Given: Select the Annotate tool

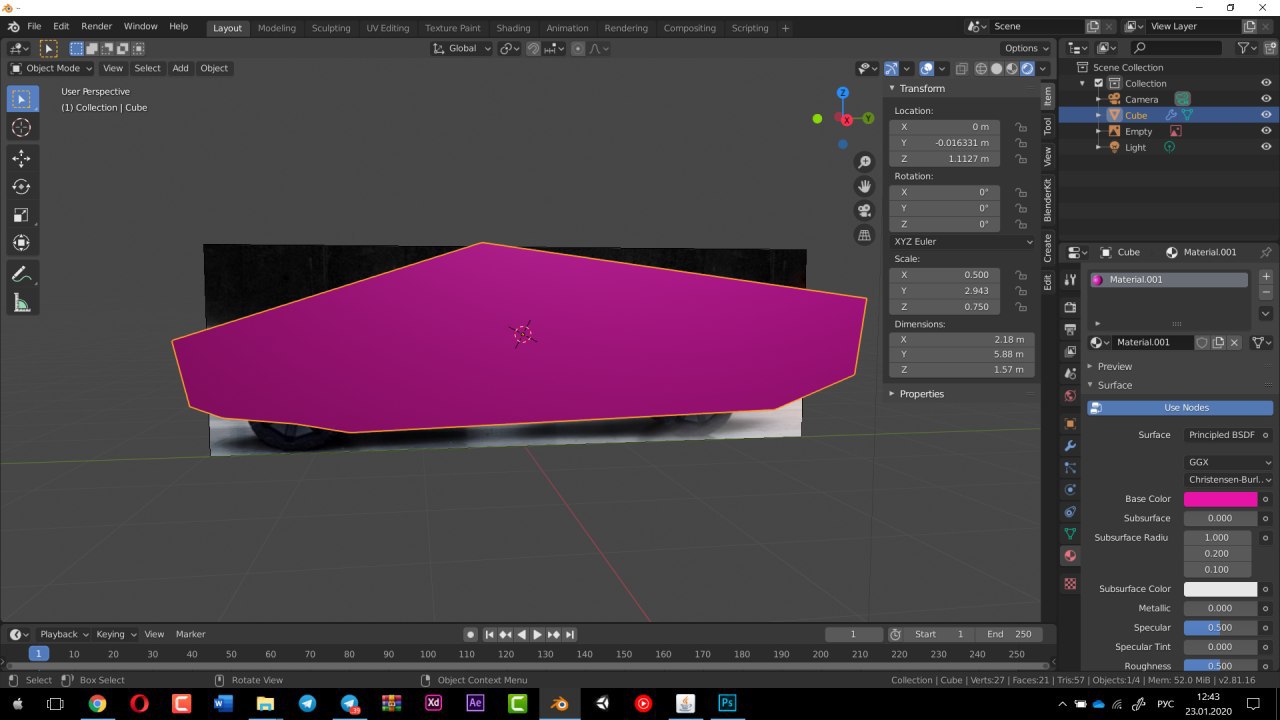Looking at the screenshot, I should 22,274.
